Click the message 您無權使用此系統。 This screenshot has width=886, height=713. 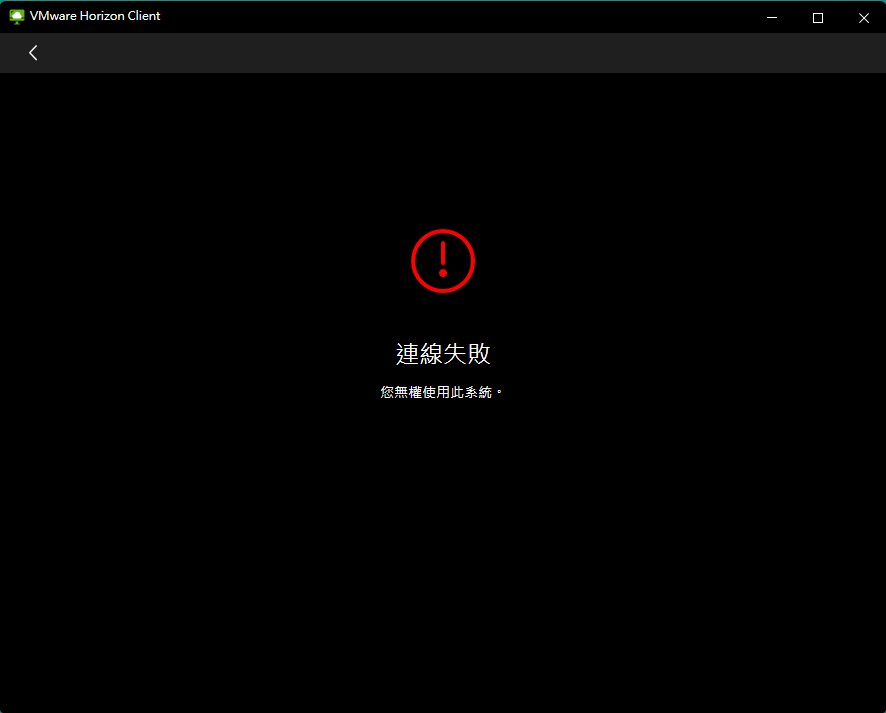(441, 392)
